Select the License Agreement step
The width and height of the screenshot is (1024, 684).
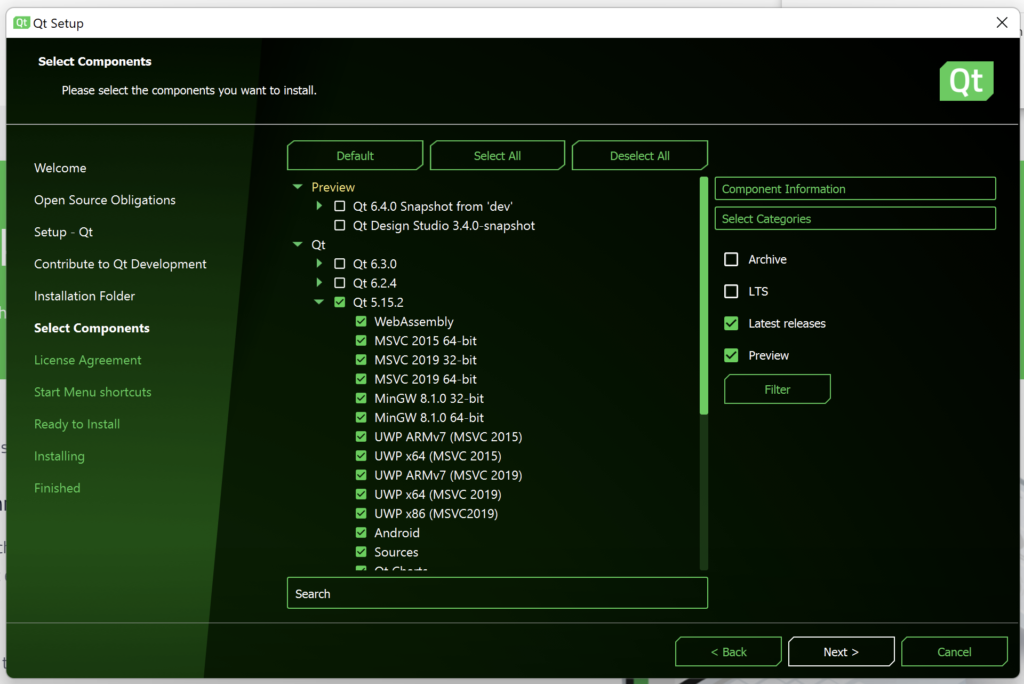[88, 360]
